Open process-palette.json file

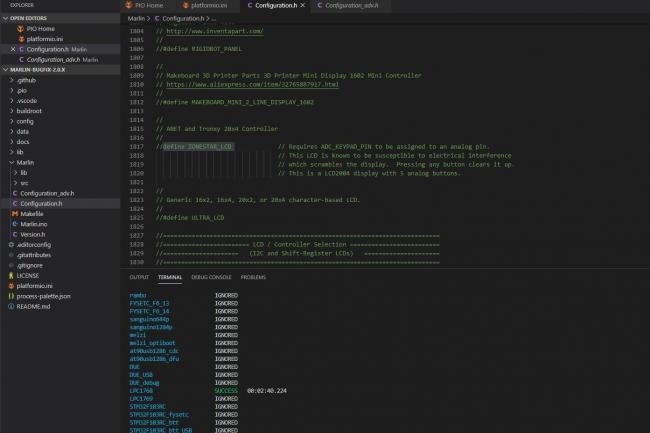click(x=44, y=296)
